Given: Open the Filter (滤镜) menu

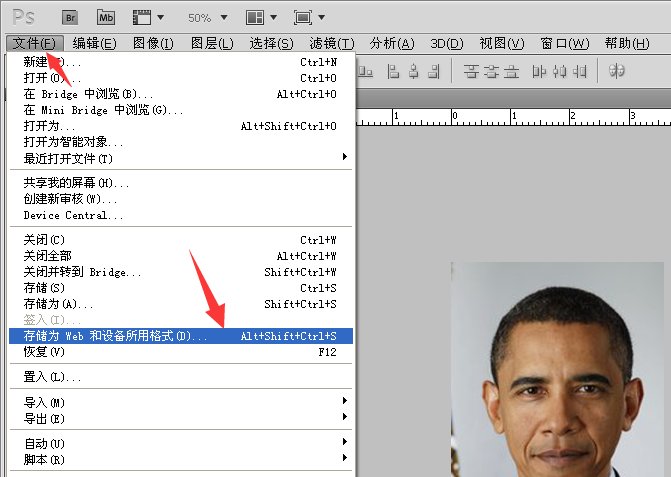Looking at the screenshot, I should tap(332, 43).
